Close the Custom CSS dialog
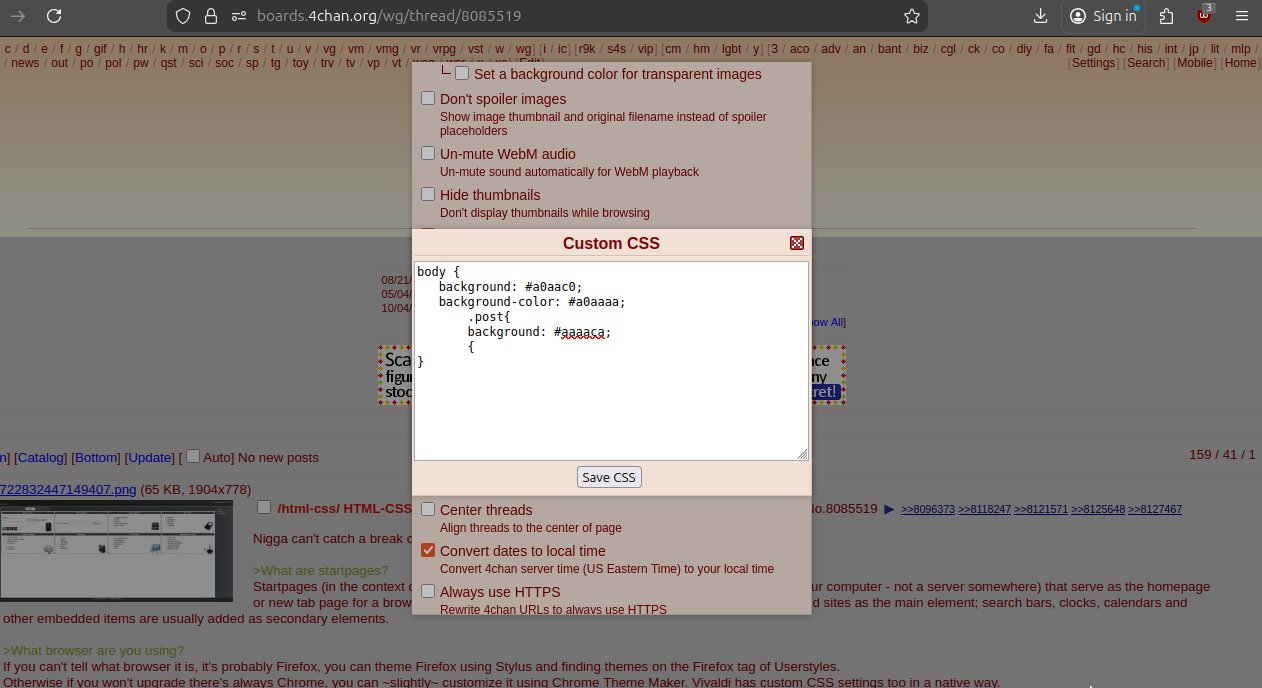The height and width of the screenshot is (688, 1262). [x=797, y=243]
